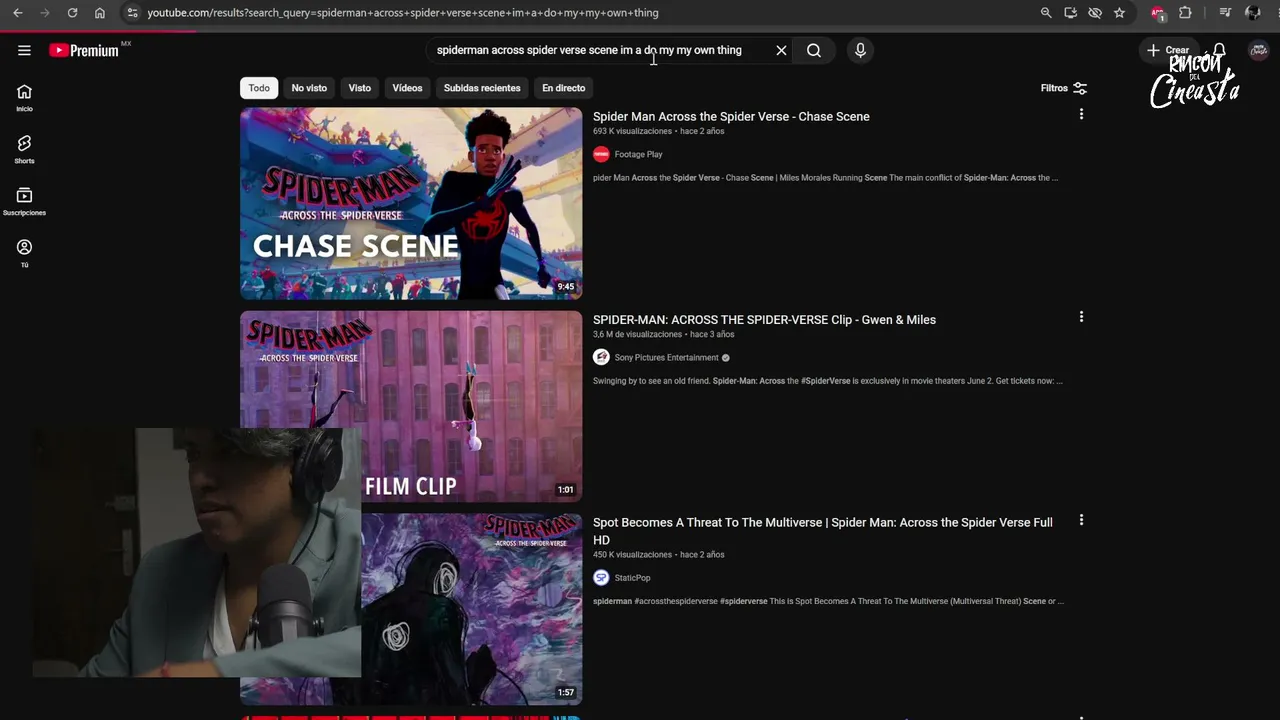Open the Gwen & Miles clip title
The image size is (1280, 720).
pos(764,320)
